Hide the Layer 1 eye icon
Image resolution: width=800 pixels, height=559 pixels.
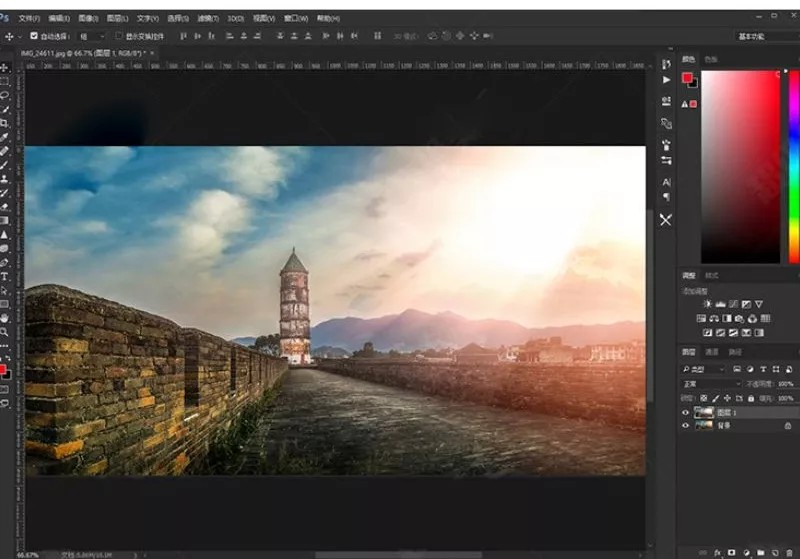click(x=686, y=411)
